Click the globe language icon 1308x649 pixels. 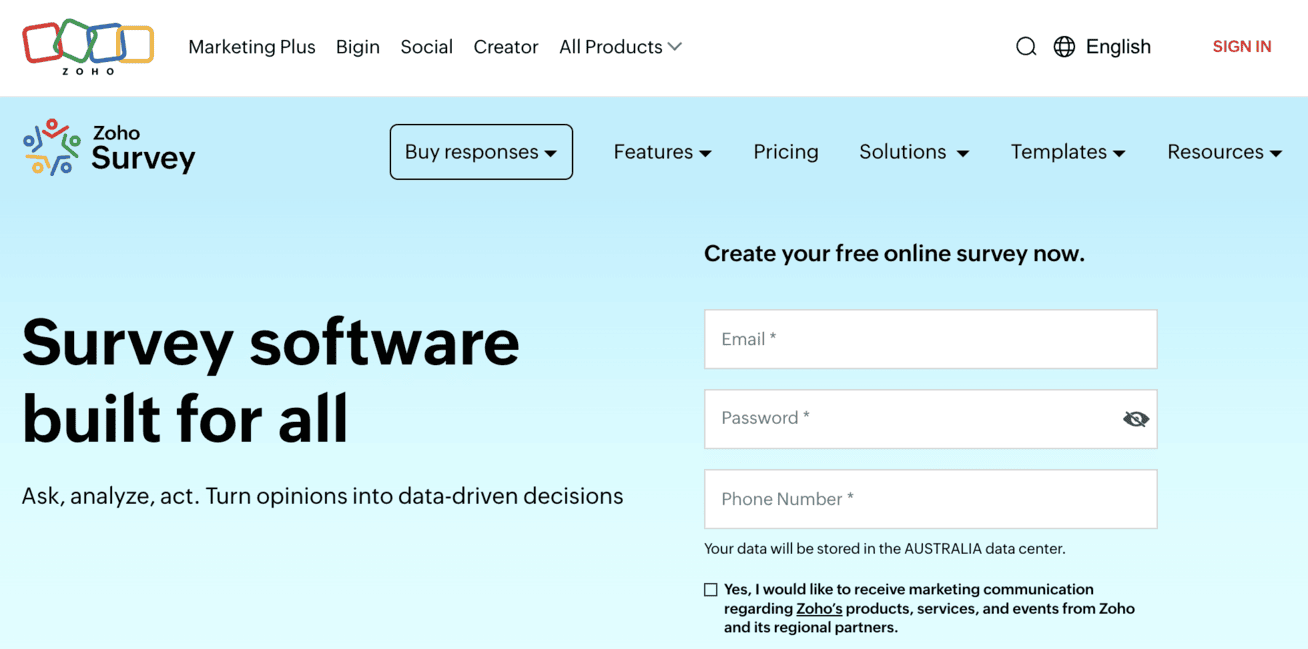coord(1064,47)
